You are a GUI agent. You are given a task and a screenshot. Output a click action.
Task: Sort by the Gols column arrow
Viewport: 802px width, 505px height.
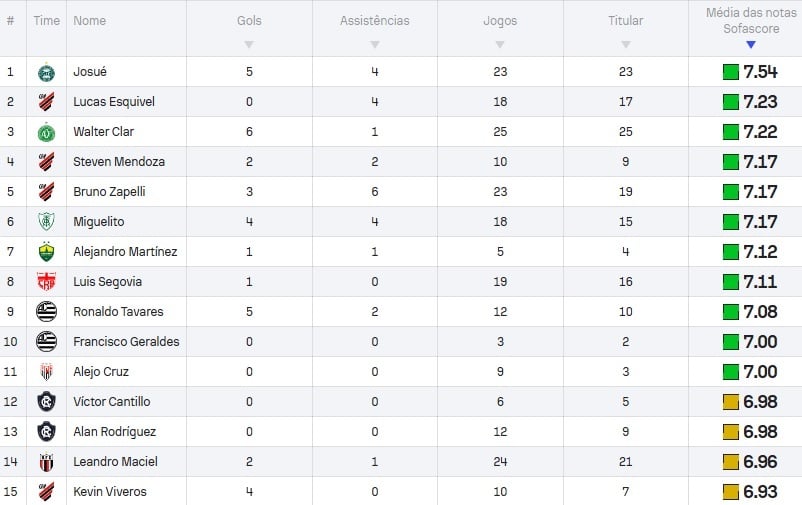coord(249,45)
